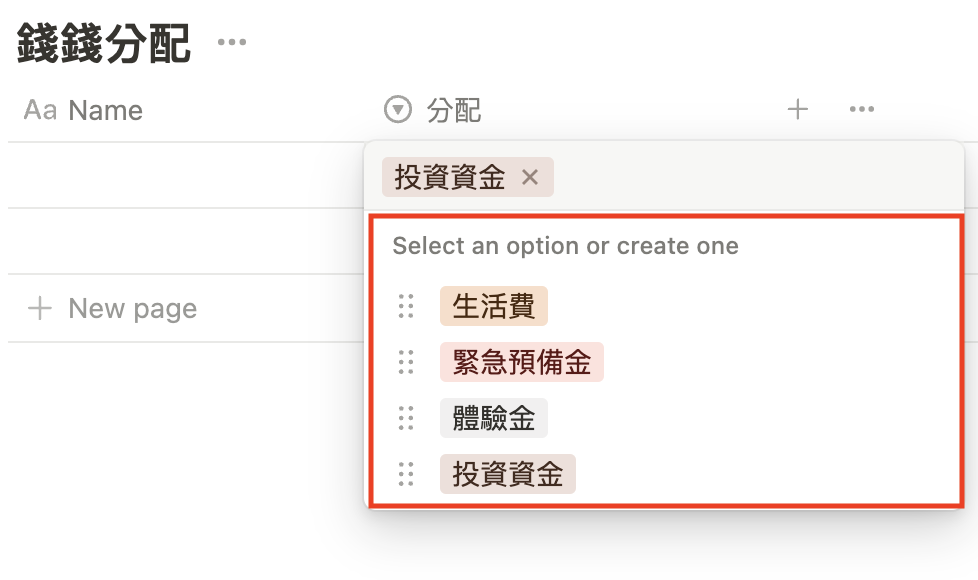Remove the selected 投資資金 tag with its ×

[530, 178]
